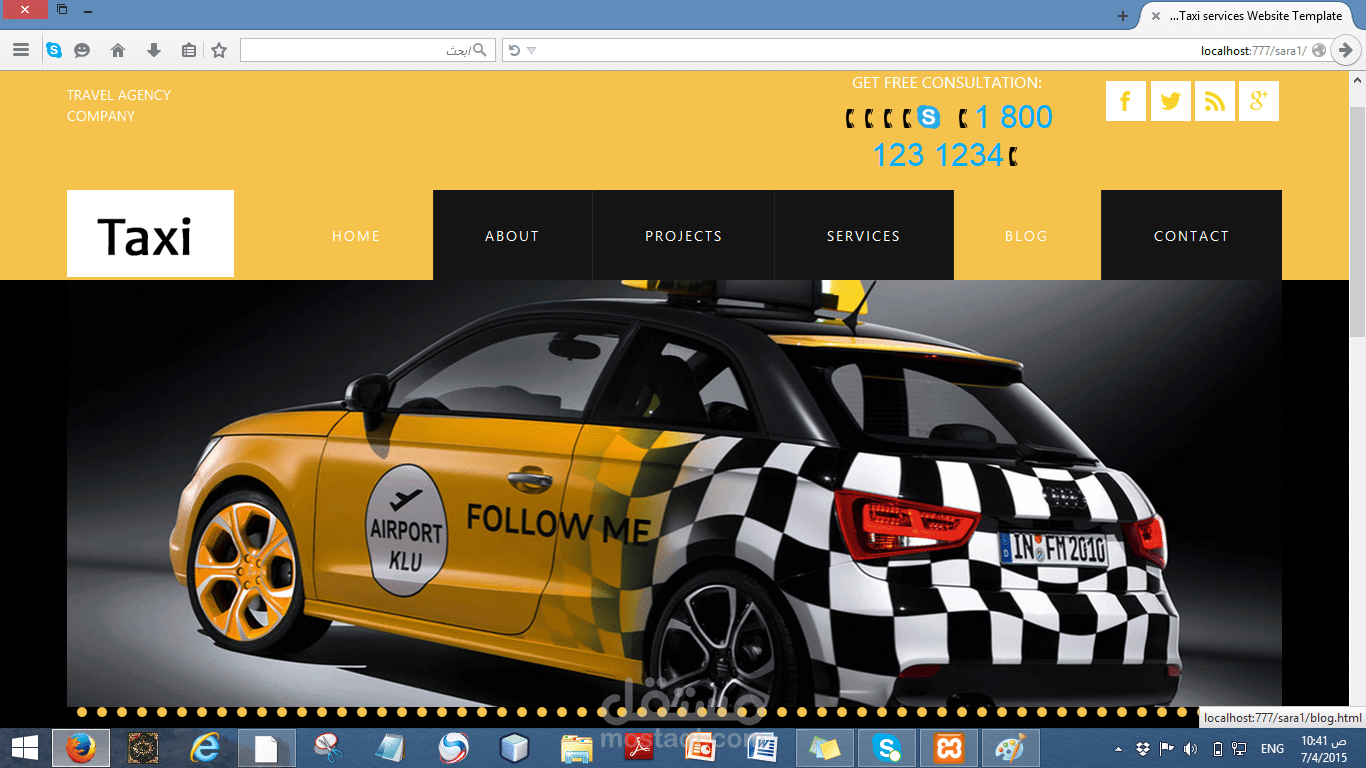
Task: Click the Skype extension icon in the toolbar
Action: (54, 50)
